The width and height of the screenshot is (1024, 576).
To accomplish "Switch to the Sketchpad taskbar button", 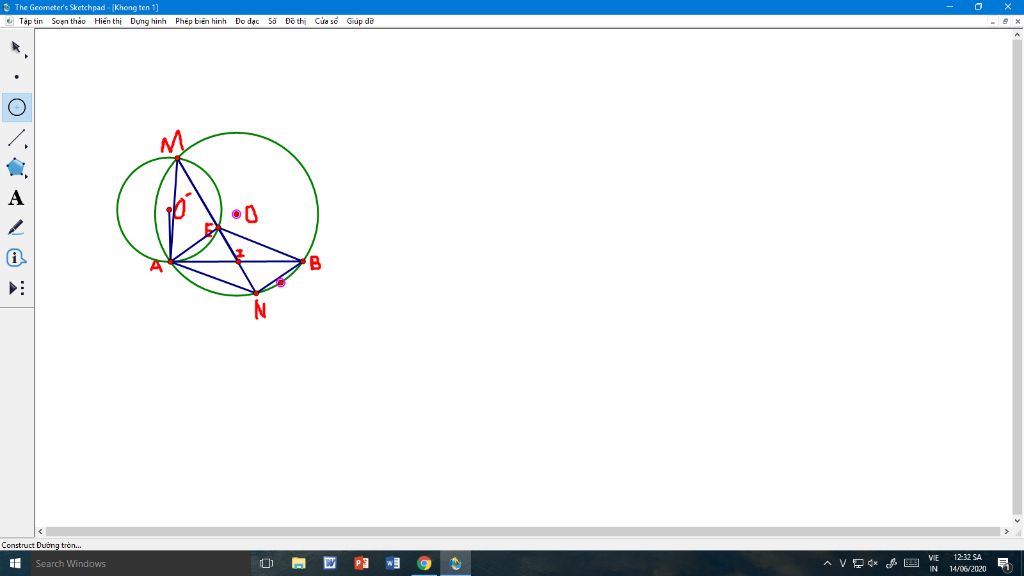I will 456,563.
